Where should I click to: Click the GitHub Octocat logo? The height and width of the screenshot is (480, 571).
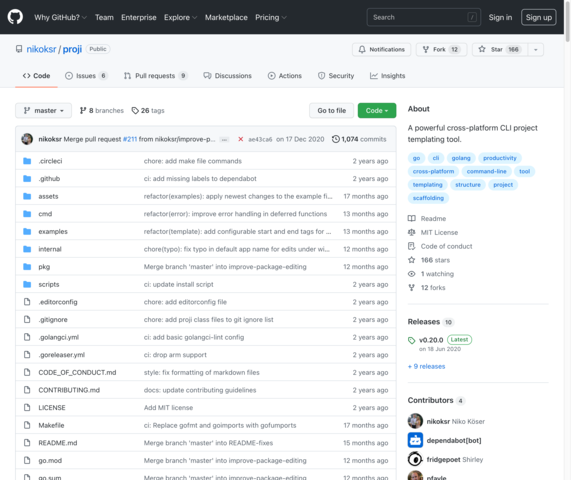(x=15, y=17)
